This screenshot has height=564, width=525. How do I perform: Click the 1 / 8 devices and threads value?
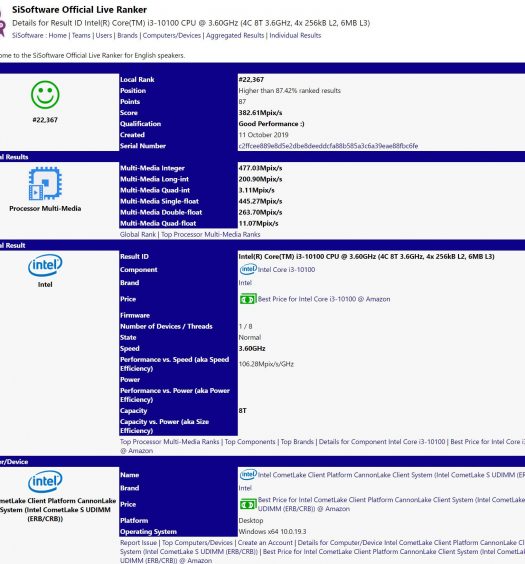245,326
